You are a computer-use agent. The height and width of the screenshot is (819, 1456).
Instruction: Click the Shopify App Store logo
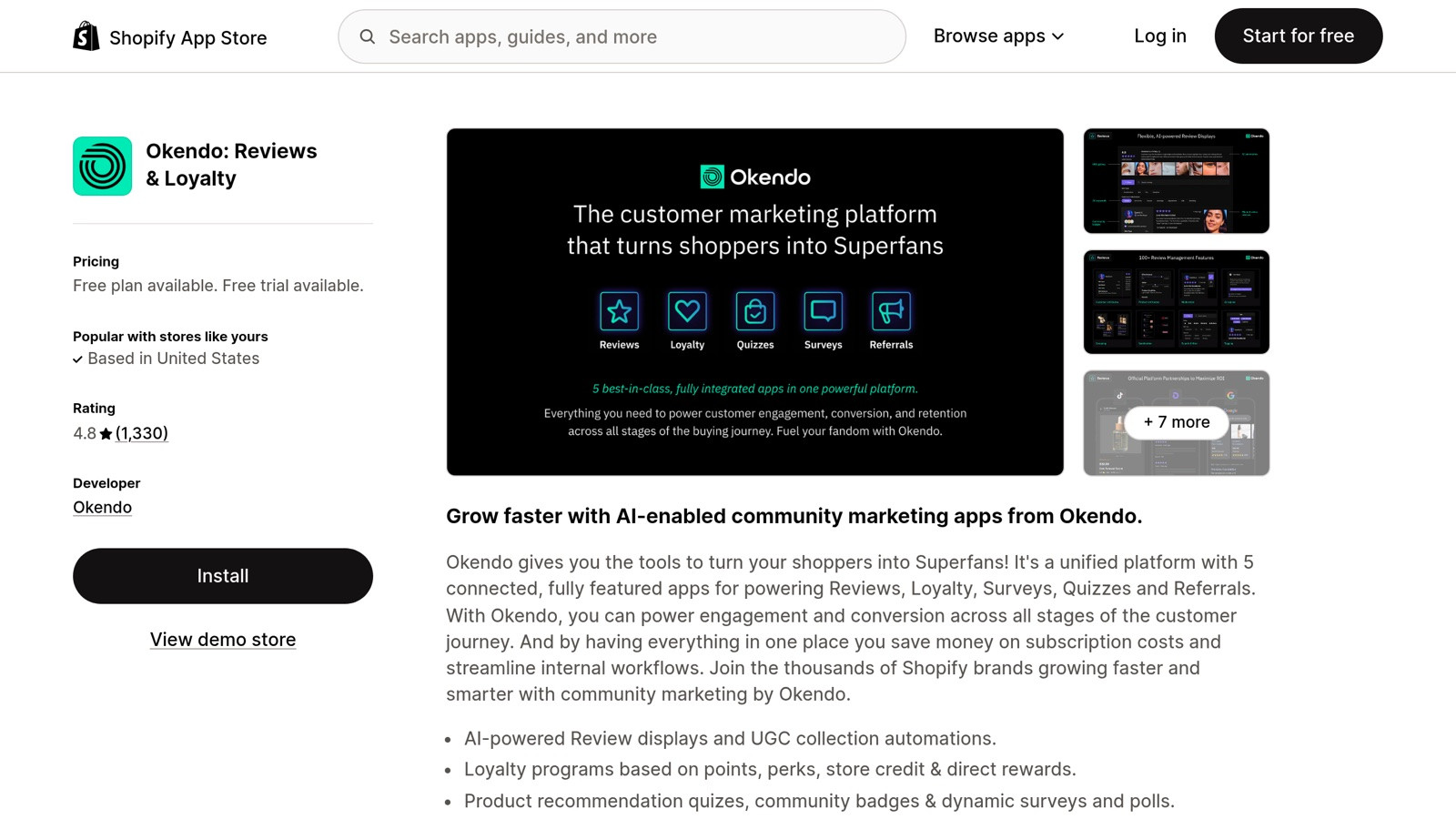pyautogui.click(x=86, y=35)
